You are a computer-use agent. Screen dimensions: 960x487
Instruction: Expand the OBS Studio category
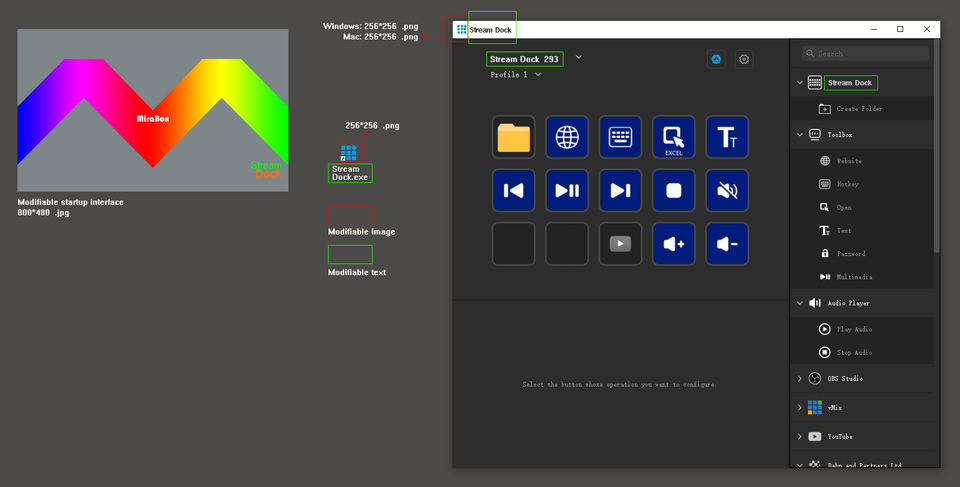coord(800,379)
